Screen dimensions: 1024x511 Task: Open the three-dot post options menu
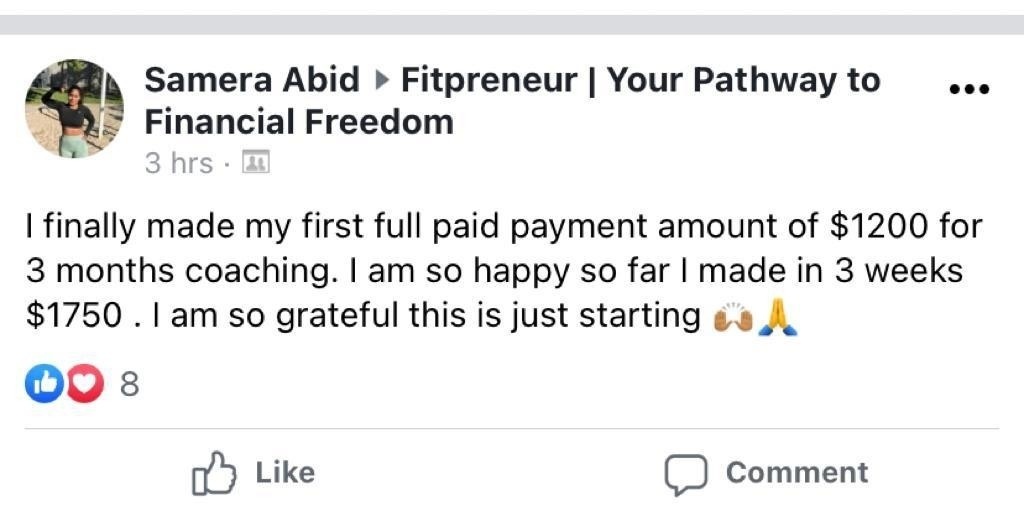[969, 88]
